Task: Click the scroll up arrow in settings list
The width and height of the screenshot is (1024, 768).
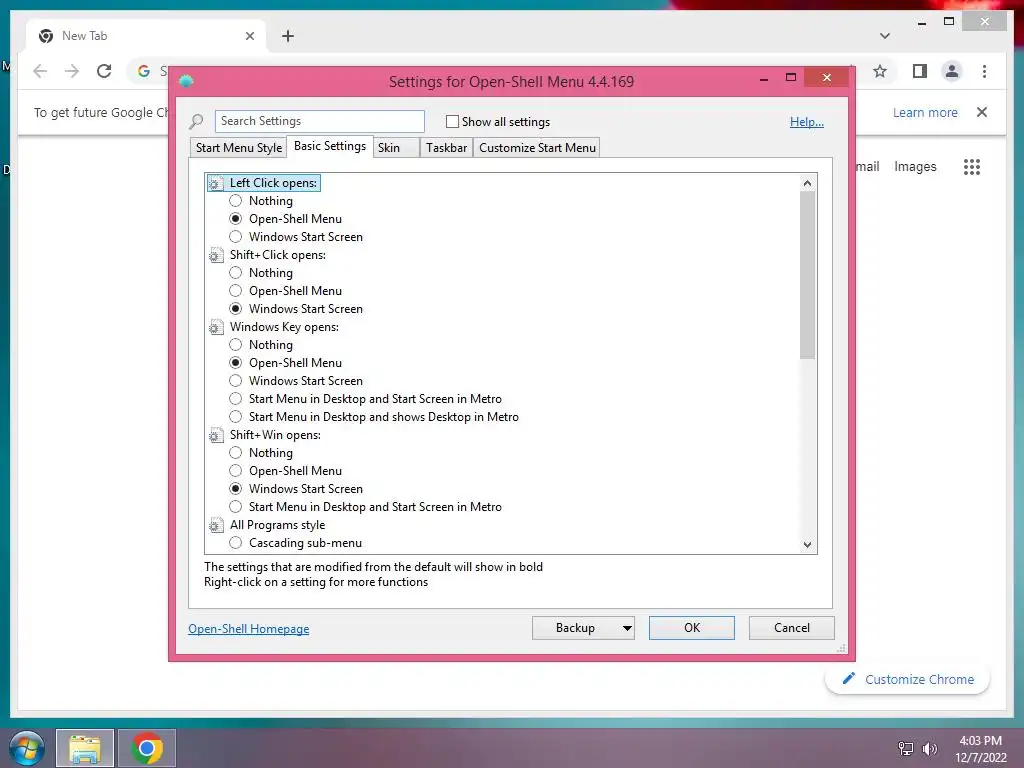Action: [808, 184]
